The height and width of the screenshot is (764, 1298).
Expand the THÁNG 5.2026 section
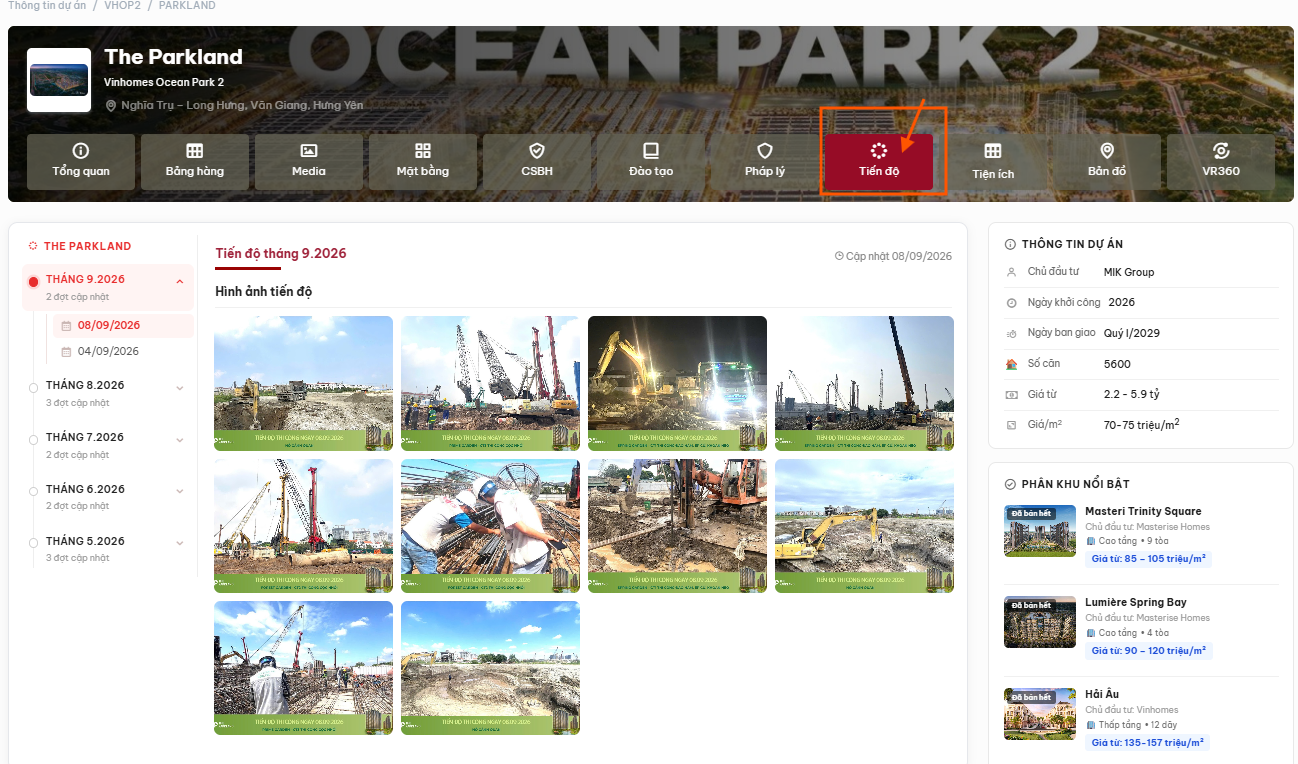(x=108, y=548)
